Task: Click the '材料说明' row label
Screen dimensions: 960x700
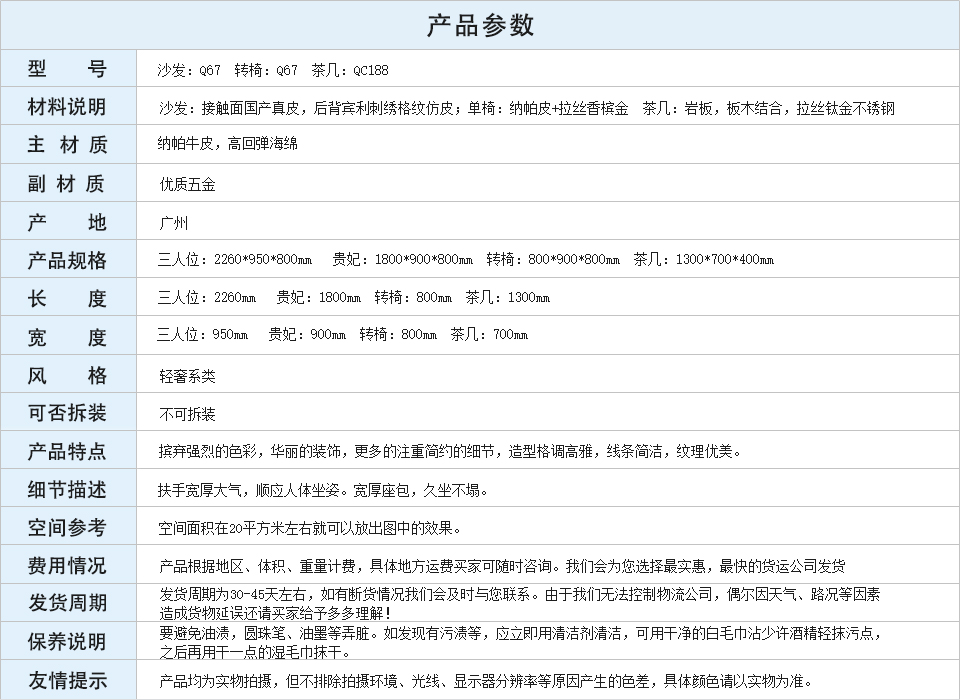Action: 67,107
